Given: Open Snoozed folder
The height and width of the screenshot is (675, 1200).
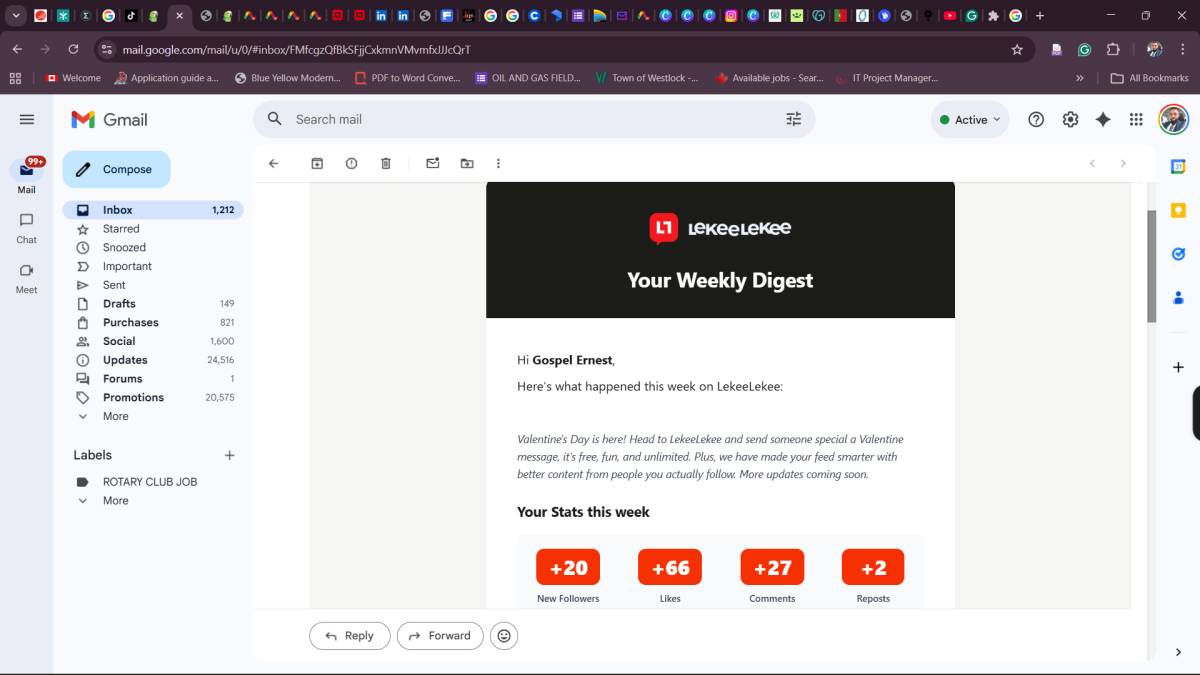Looking at the screenshot, I should coord(153,247).
